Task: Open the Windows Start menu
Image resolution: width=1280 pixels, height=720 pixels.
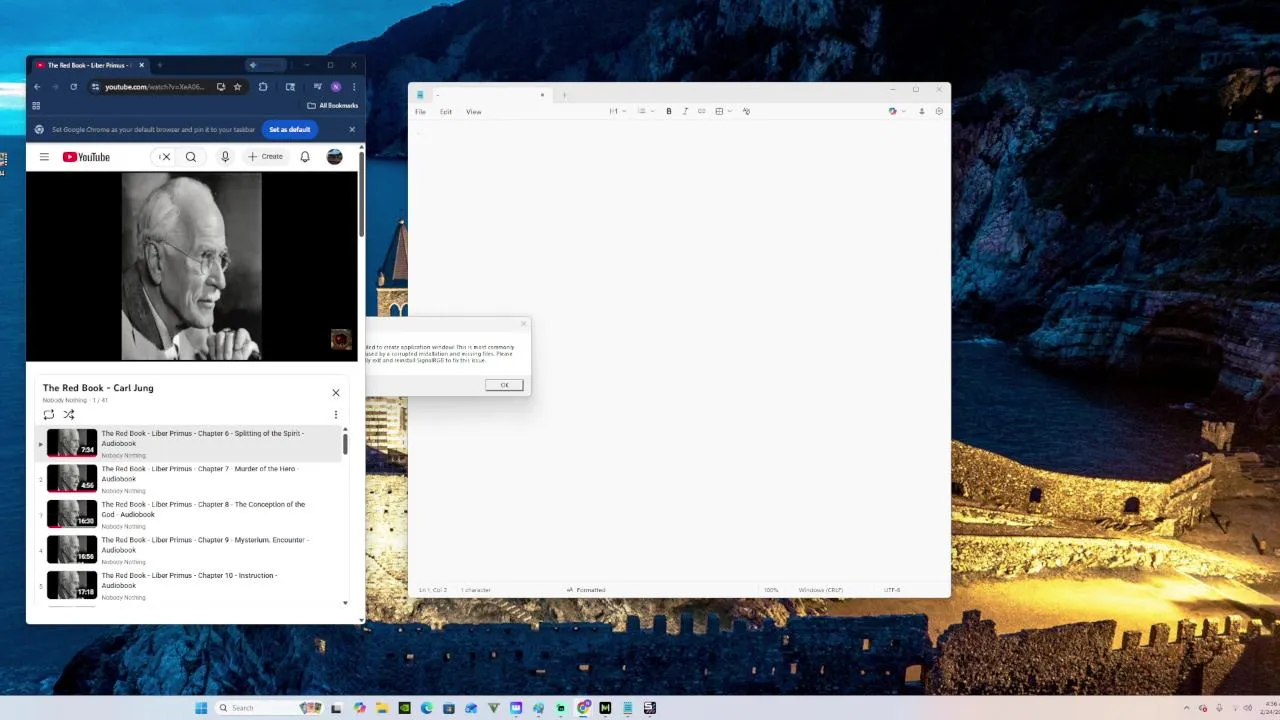Action: 201,708
